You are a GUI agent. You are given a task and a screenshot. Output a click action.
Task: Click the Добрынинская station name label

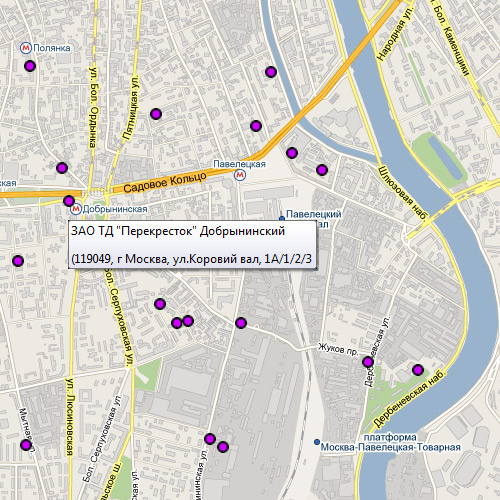click(x=115, y=209)
